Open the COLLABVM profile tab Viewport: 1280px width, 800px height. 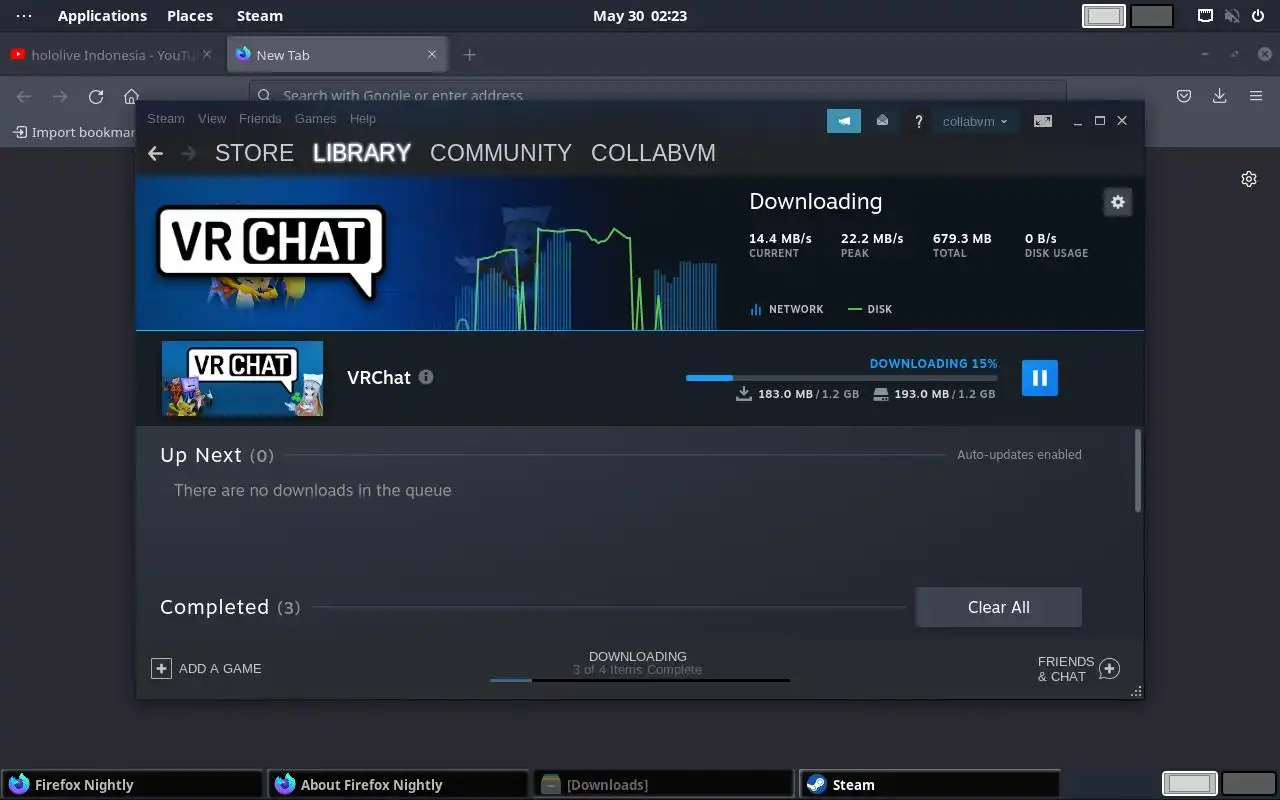[x=653, y=153]
